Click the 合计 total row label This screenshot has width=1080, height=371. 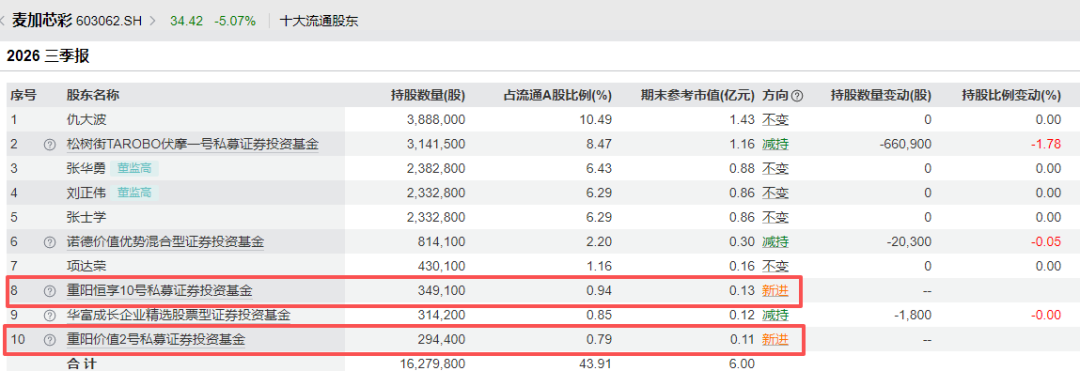click(x=81, y=363)
